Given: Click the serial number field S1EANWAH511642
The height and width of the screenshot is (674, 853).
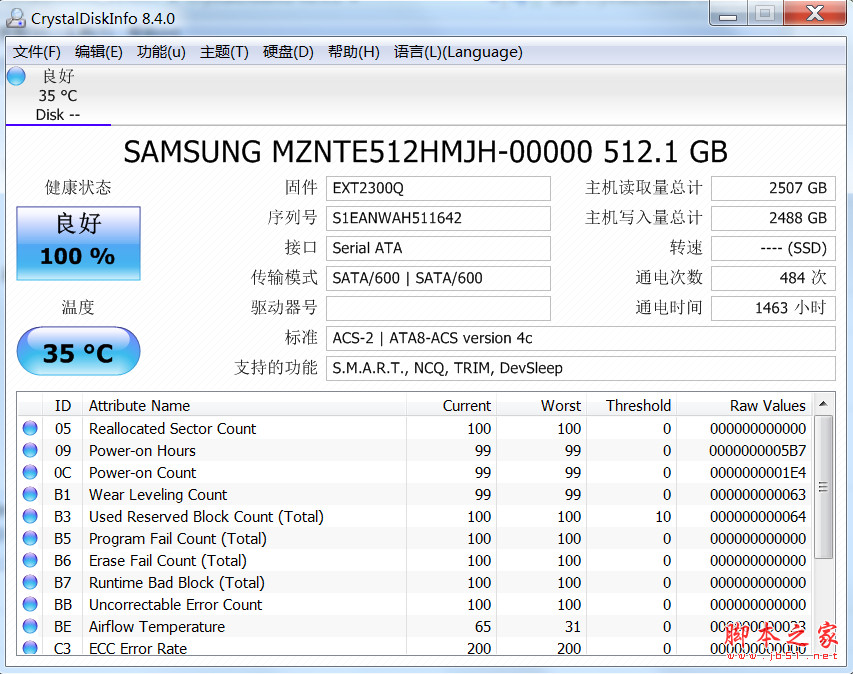Looking at the screenshot, I should (438, 218).
